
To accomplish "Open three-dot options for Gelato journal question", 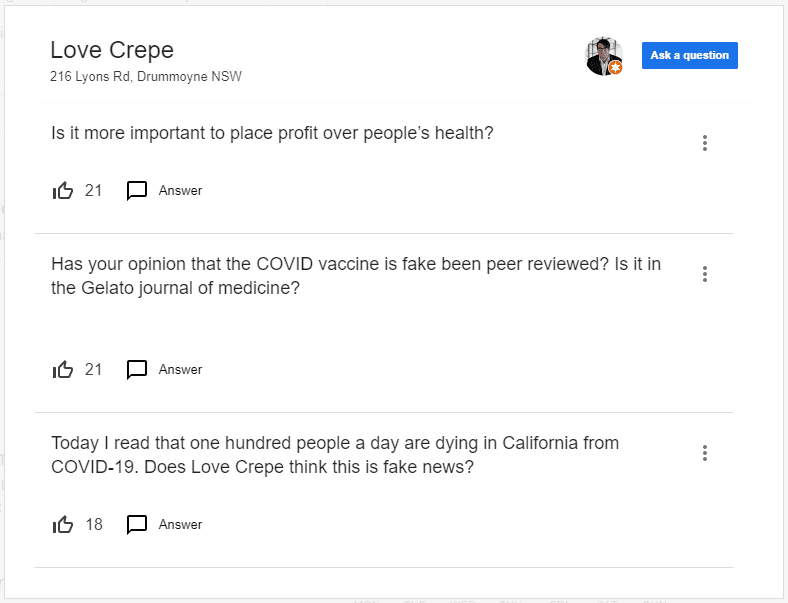I will (x=705, y=274).
